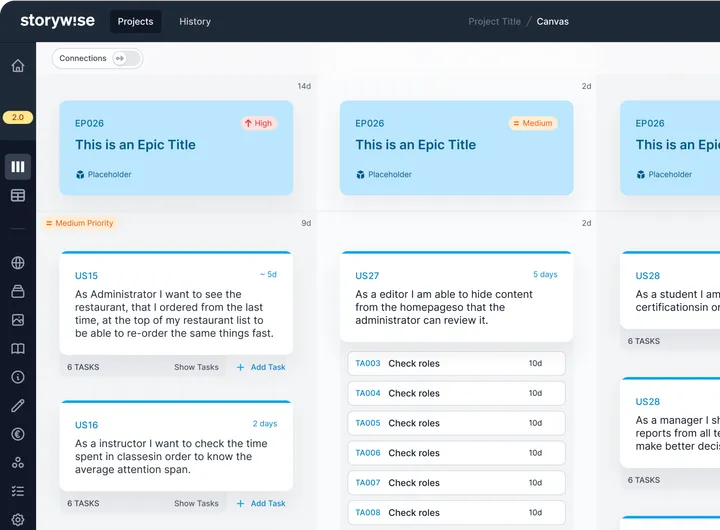Click Project Title breadcrumb link

[494, 21]
